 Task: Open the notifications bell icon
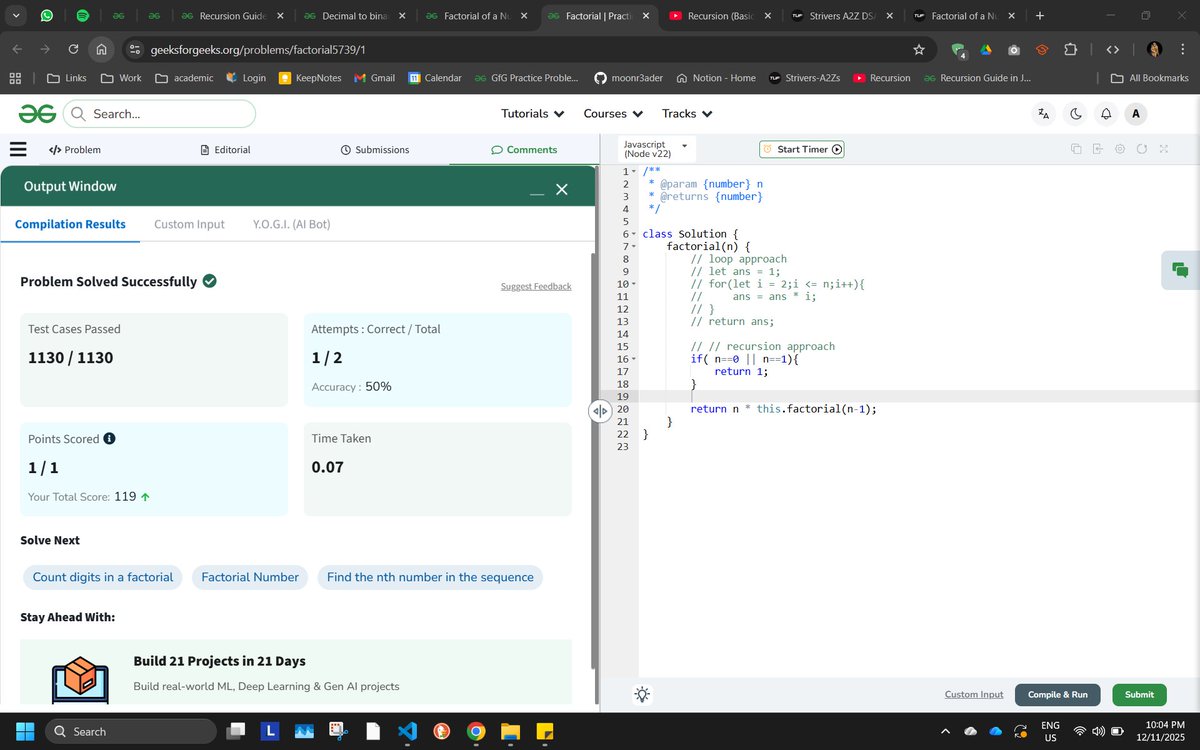1106,114
